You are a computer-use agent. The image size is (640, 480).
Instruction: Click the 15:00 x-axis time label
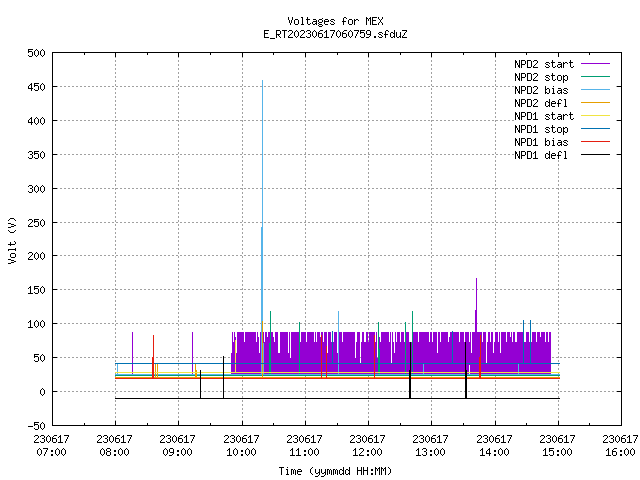coord(558,452)
